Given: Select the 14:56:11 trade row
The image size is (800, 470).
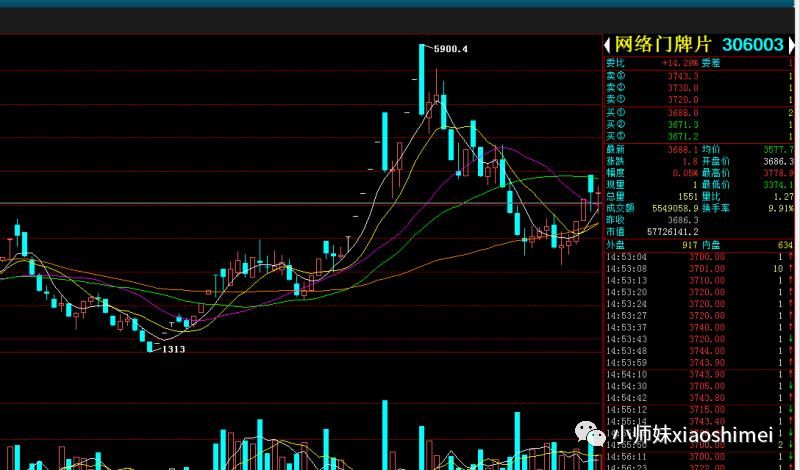Looking at the screenshot, I should click(x=699, y=457).
